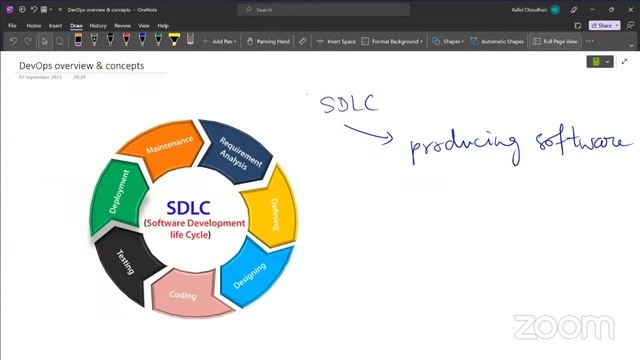
Task: Select the green pen
Action: coord(158,40)
